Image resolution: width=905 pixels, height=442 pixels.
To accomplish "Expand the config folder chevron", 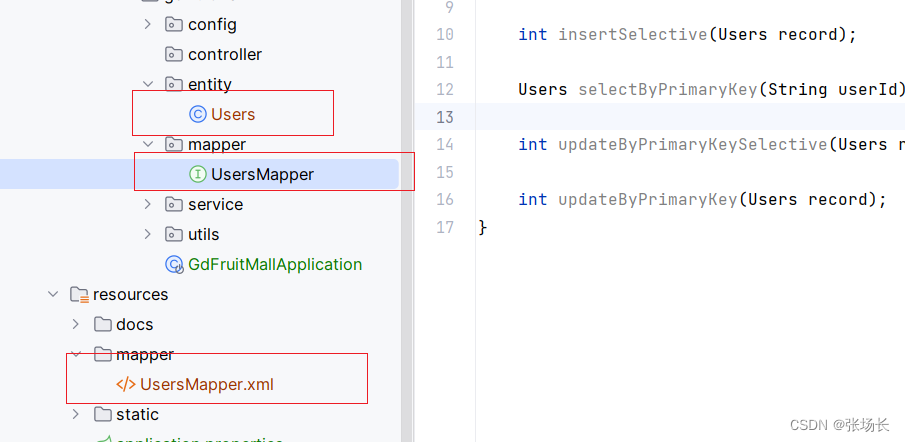I will pyautogui.click(x=147, y=24).
